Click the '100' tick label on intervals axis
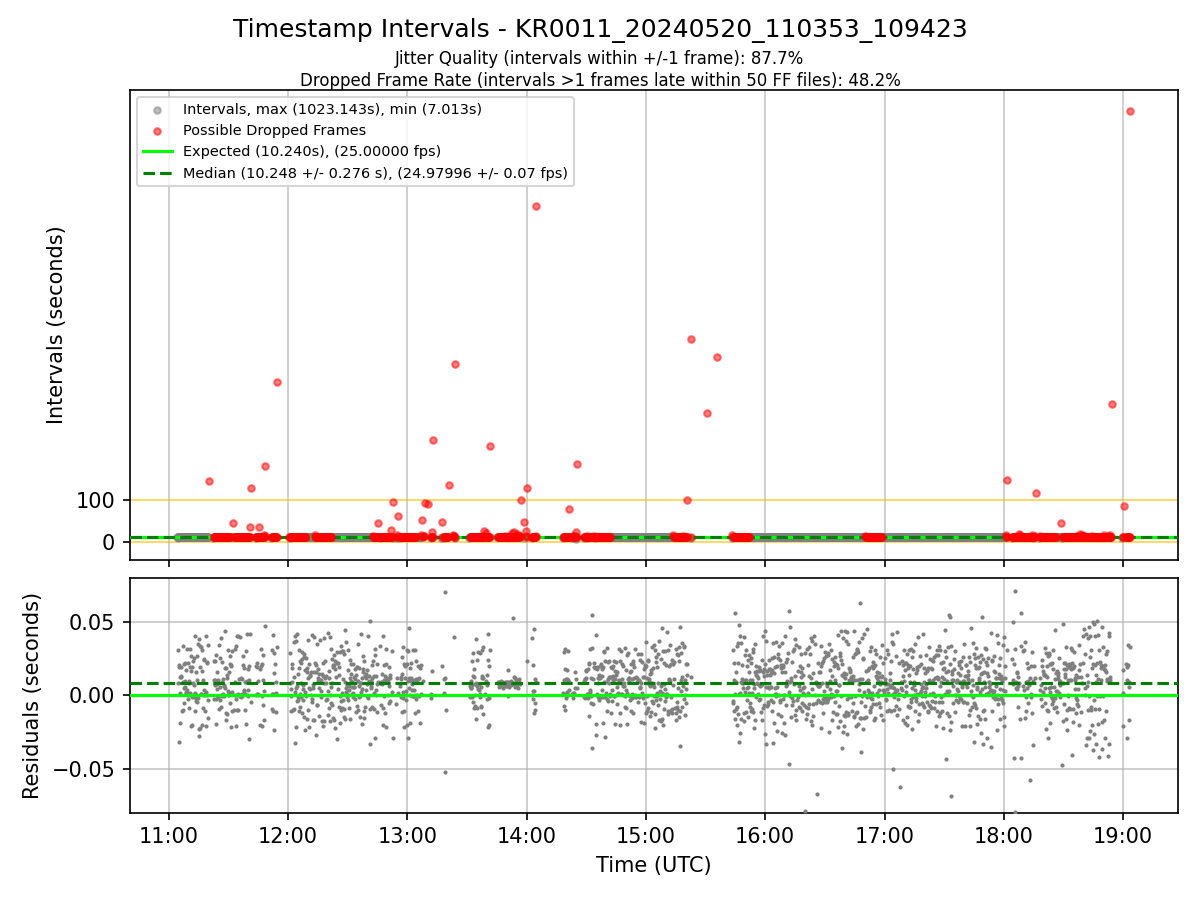The image size is (1200, 900). tap(96, 500)
